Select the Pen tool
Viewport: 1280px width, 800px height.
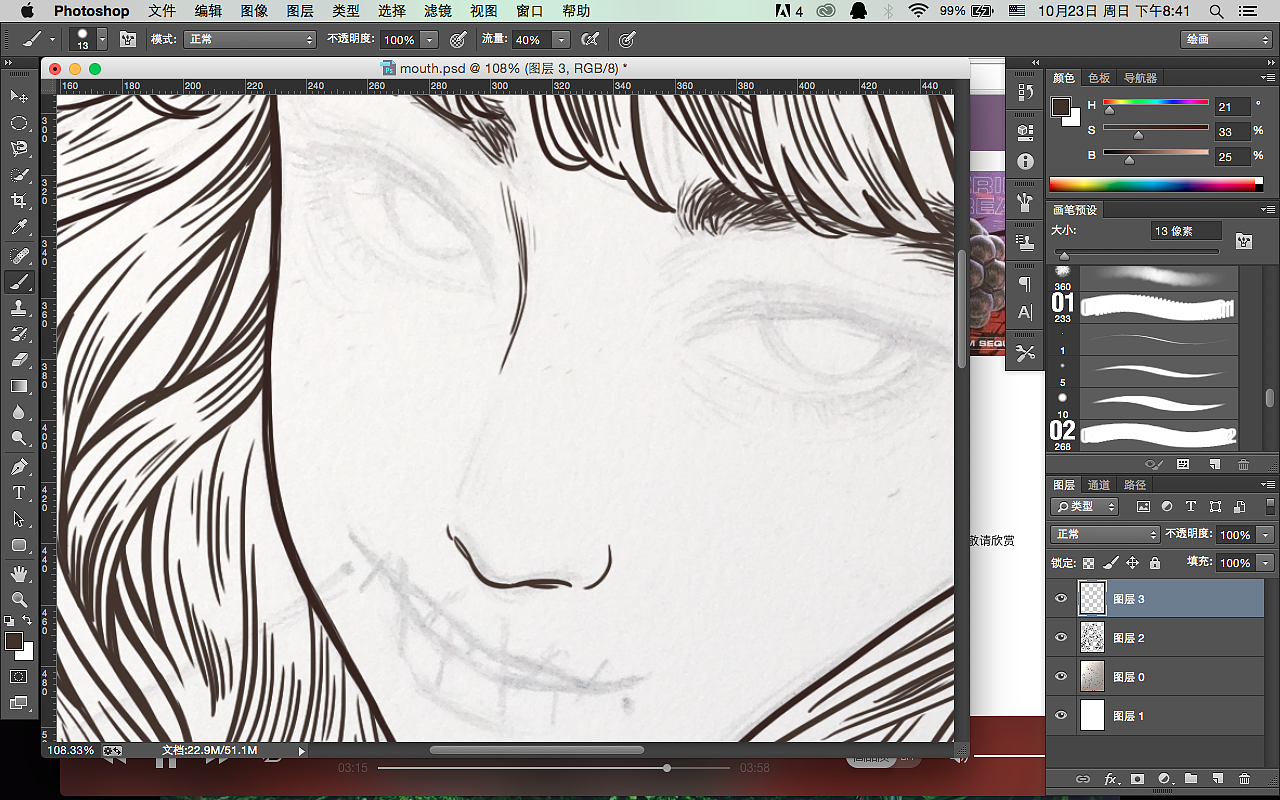click(x=19, y=467)
